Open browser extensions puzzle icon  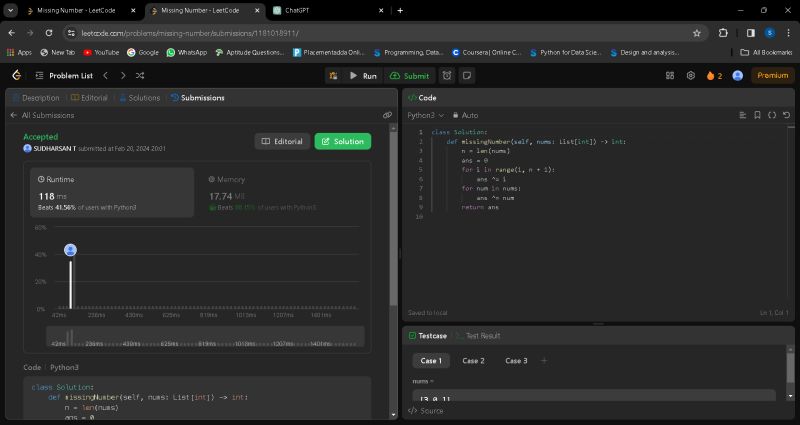723,33
